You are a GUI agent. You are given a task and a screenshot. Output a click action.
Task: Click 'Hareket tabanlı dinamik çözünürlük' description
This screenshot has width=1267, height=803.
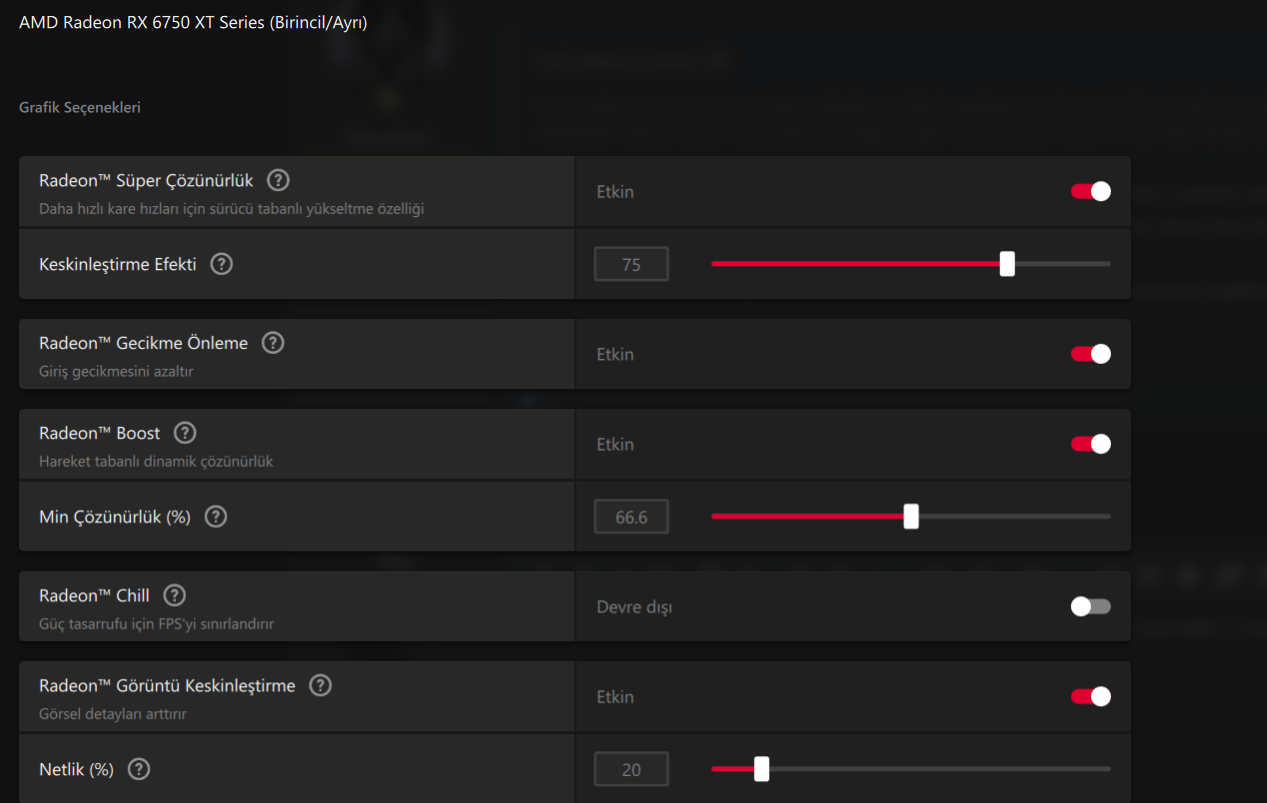pos(156,462)
